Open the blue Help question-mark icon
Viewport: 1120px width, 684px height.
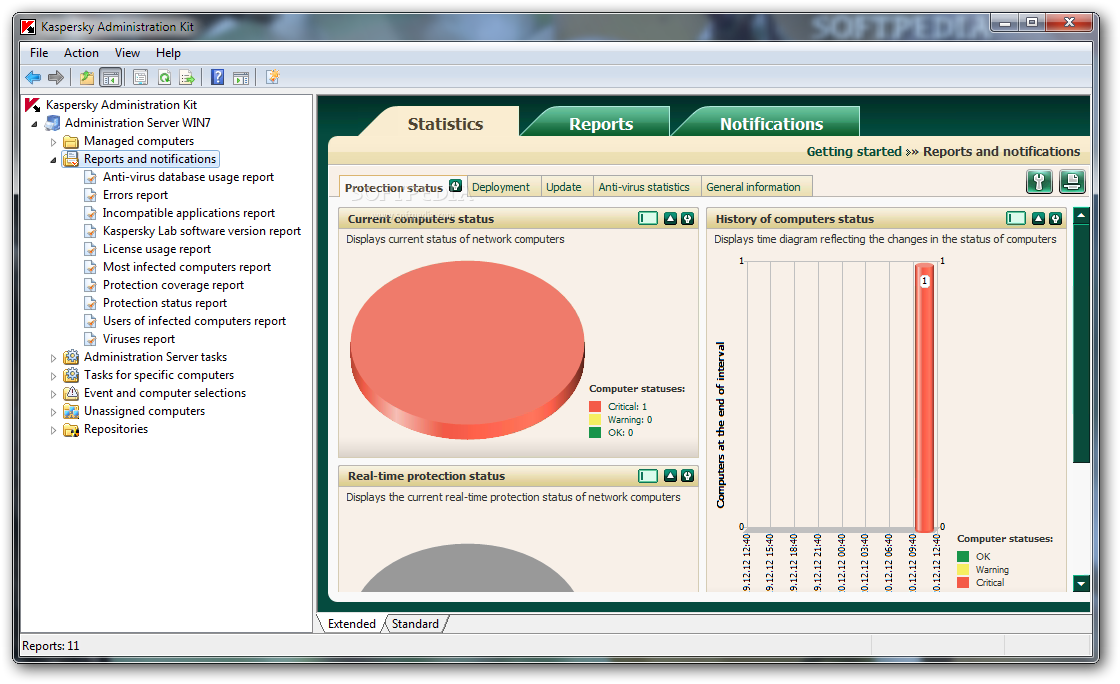(x=218, y=77)
